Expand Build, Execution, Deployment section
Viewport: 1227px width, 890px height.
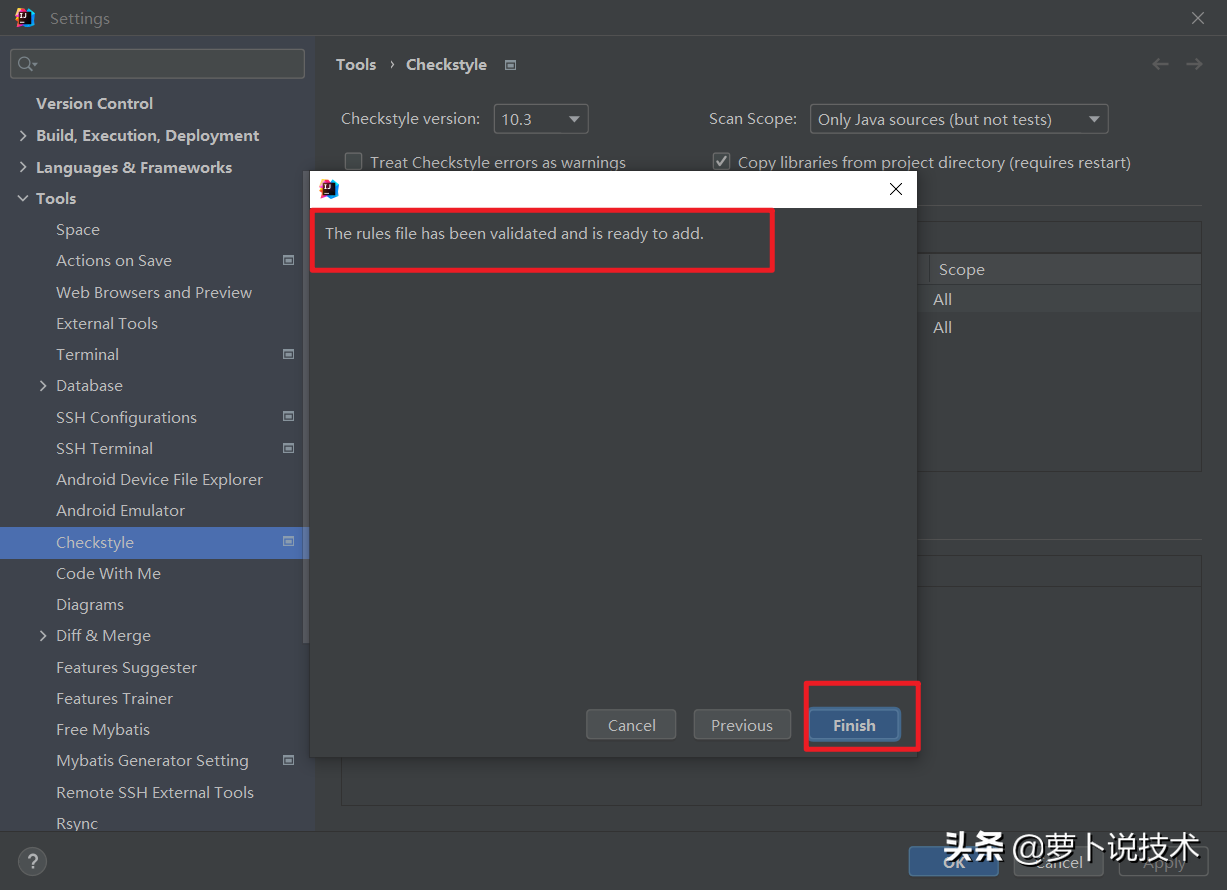click(x=23, y=136)
